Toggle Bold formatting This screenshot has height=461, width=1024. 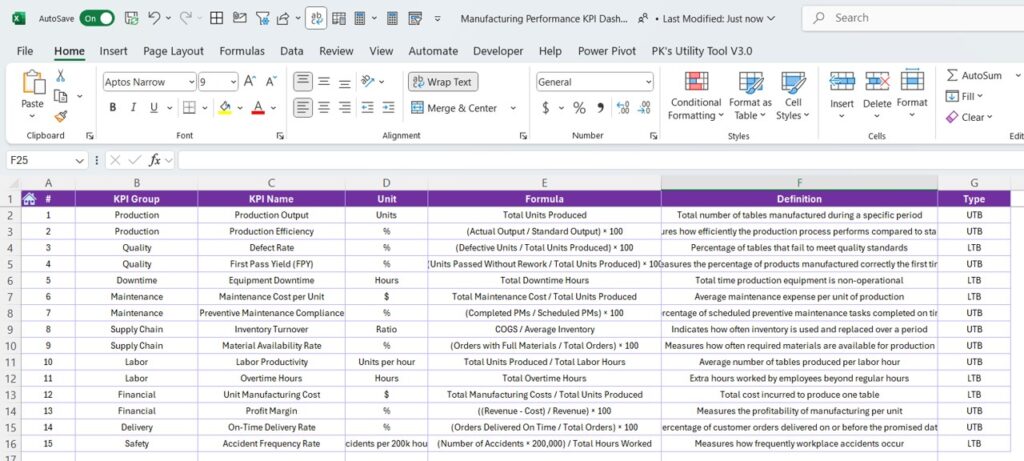(113, 108)
